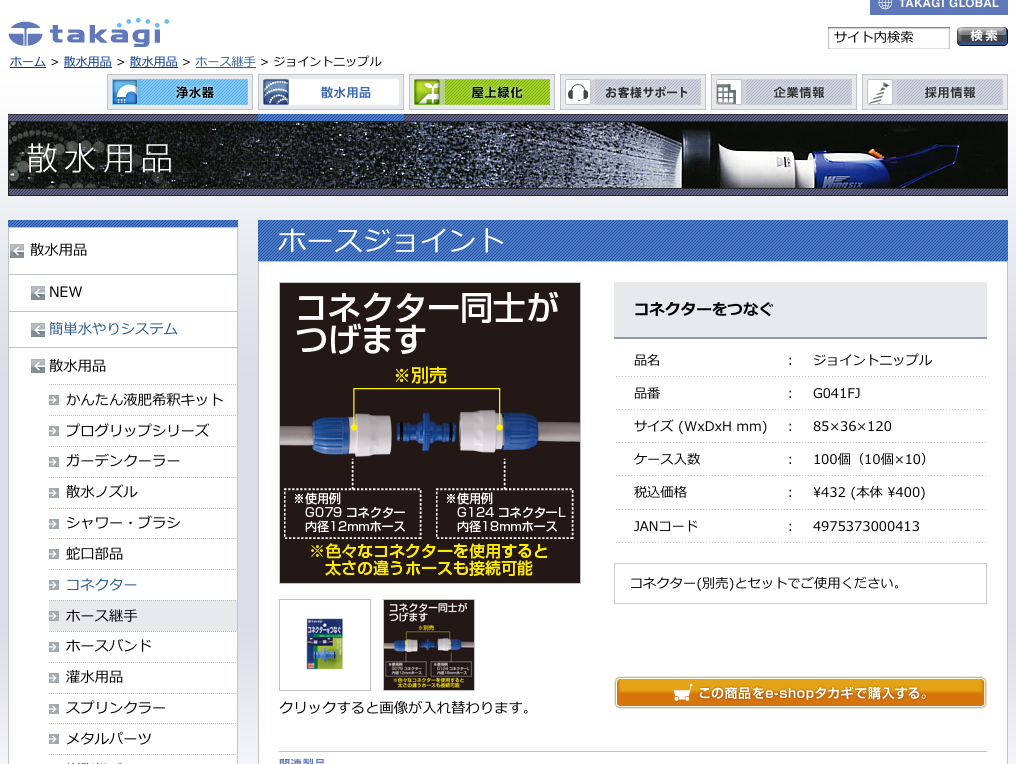Click the shopping cart icon on orange button
Screen dimensions: 1016x764
(x=682, y=693)
